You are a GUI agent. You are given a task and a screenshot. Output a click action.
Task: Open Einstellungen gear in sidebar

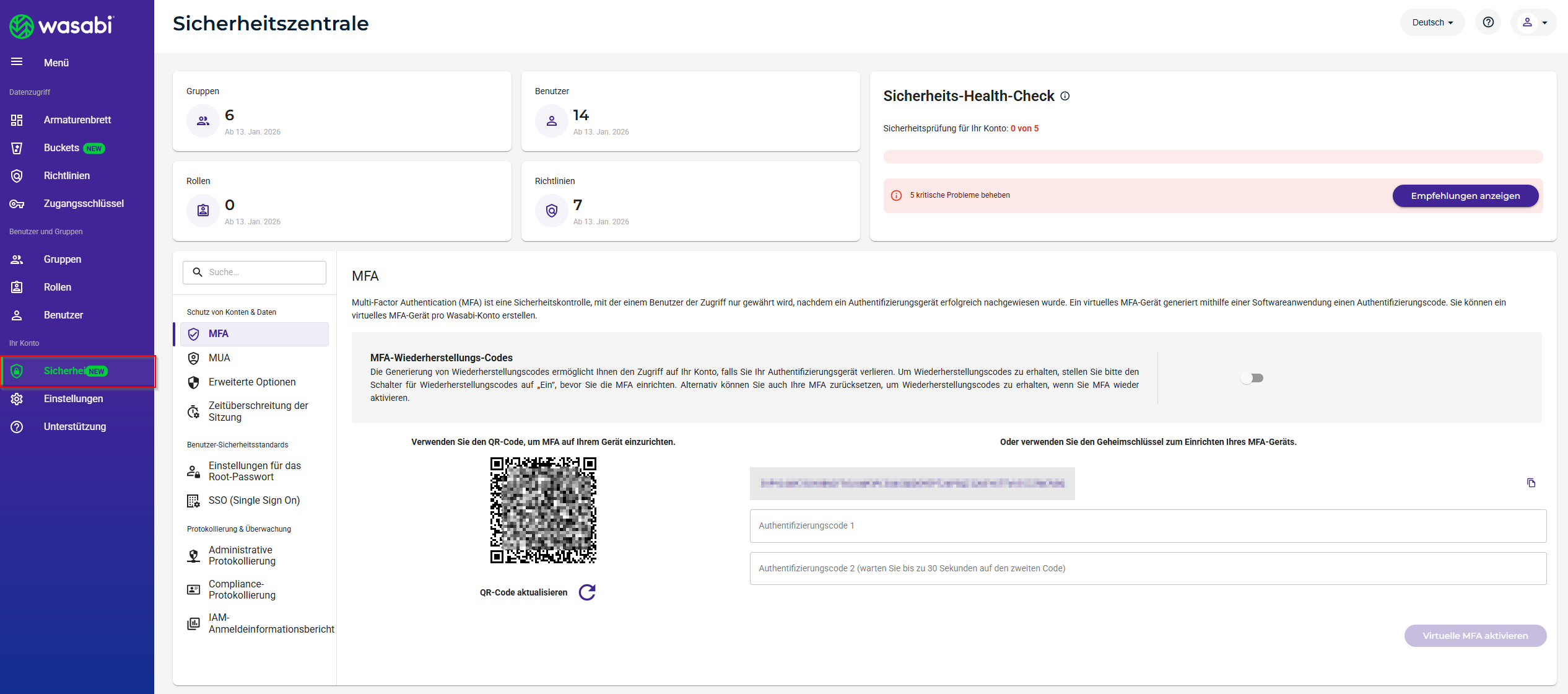(x=17, y=399)
